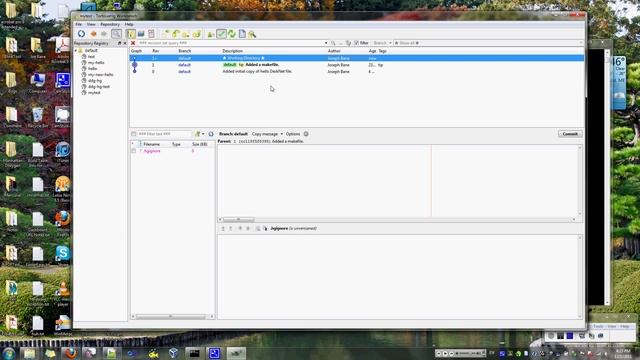Viewport: 640px width, 360px height.
Task: Click the Options link in commit panel
Action: tap(293, 134)
